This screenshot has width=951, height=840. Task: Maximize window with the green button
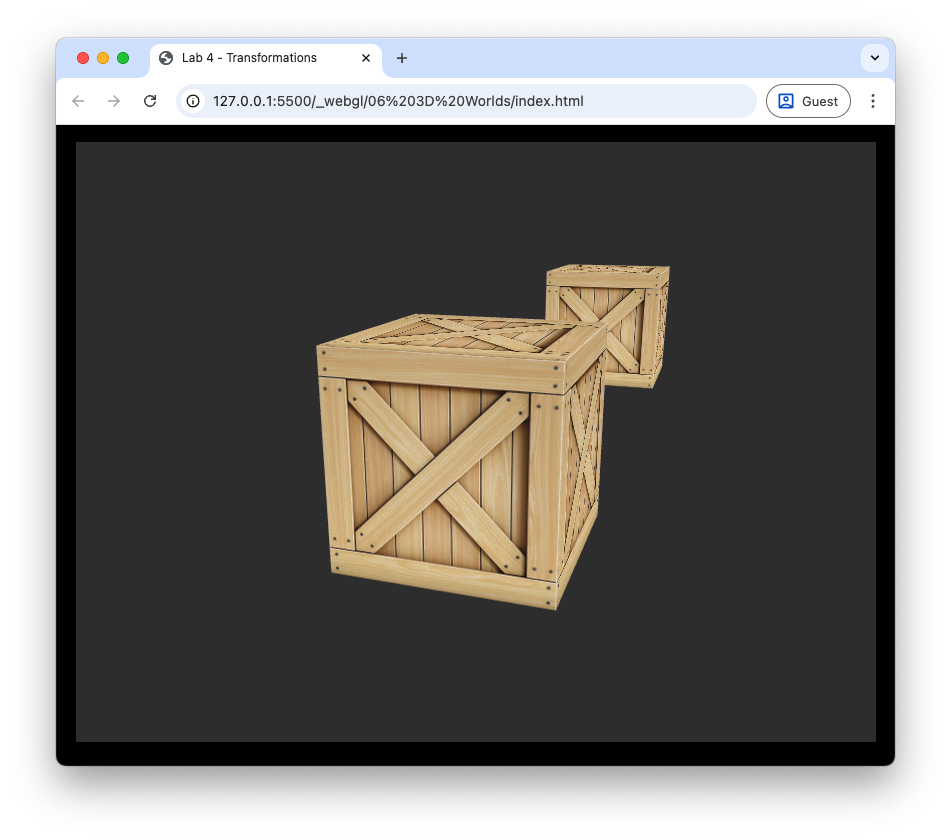point(123,58)
